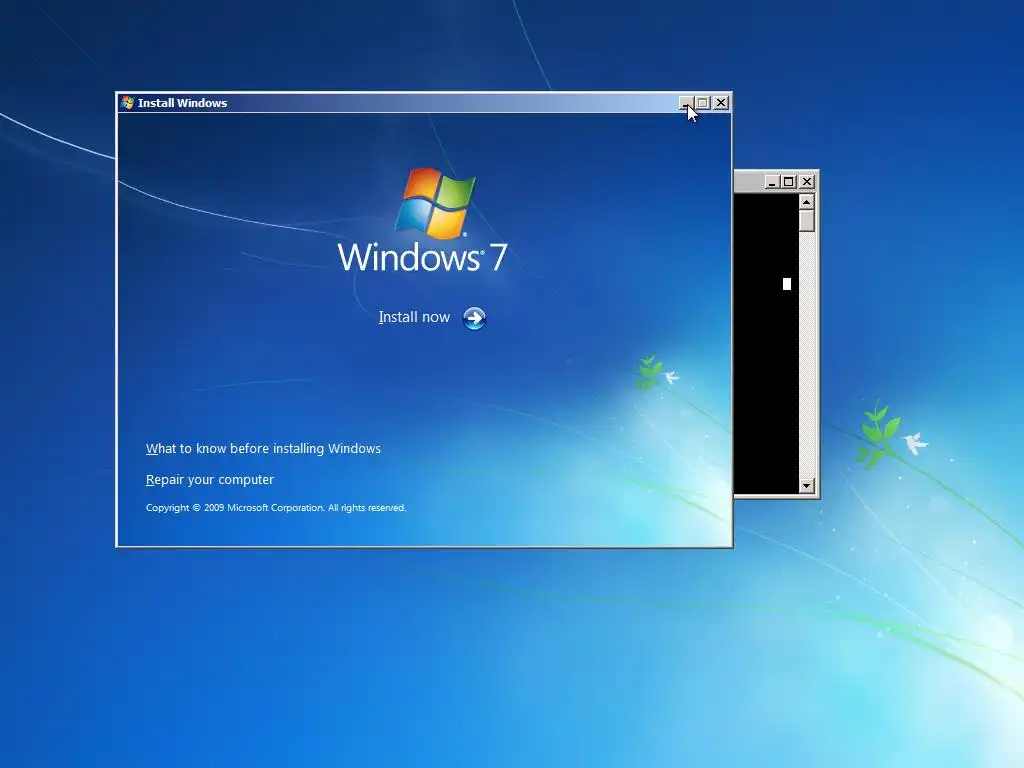Screen dimensions: 1024x768
Task: Click the Install Windows title text
Action: (x=182, y=103)
